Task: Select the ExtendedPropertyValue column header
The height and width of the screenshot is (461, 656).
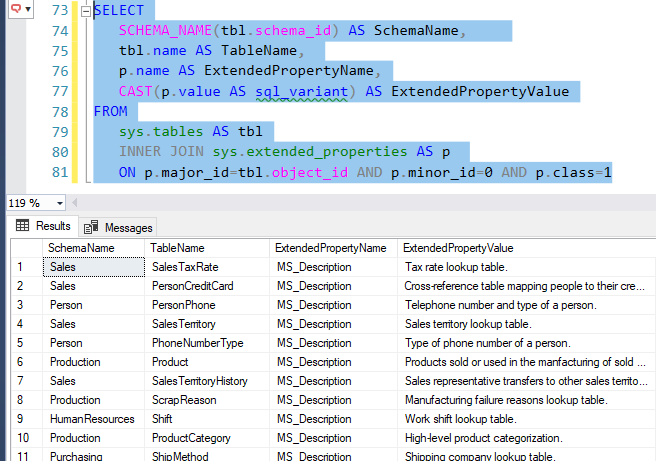Action: [x=526, y=248]
